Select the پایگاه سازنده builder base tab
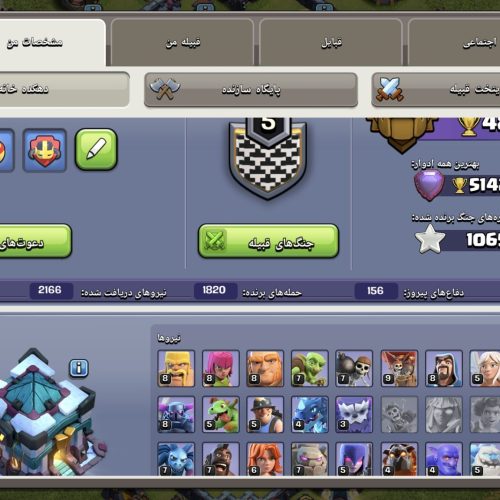The height and width of the screenshot is (500, 500). (x=251, y=90)
